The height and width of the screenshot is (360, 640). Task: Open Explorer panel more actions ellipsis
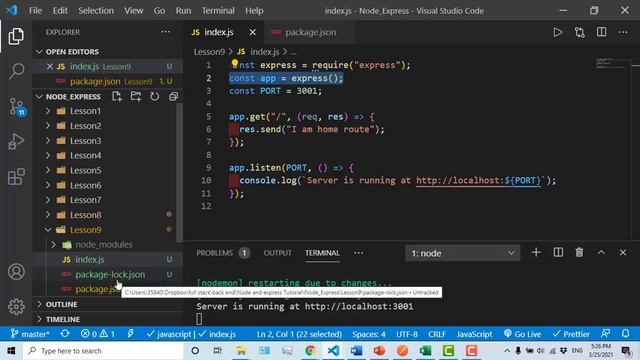pyautogui.click(x=165, y=32)
